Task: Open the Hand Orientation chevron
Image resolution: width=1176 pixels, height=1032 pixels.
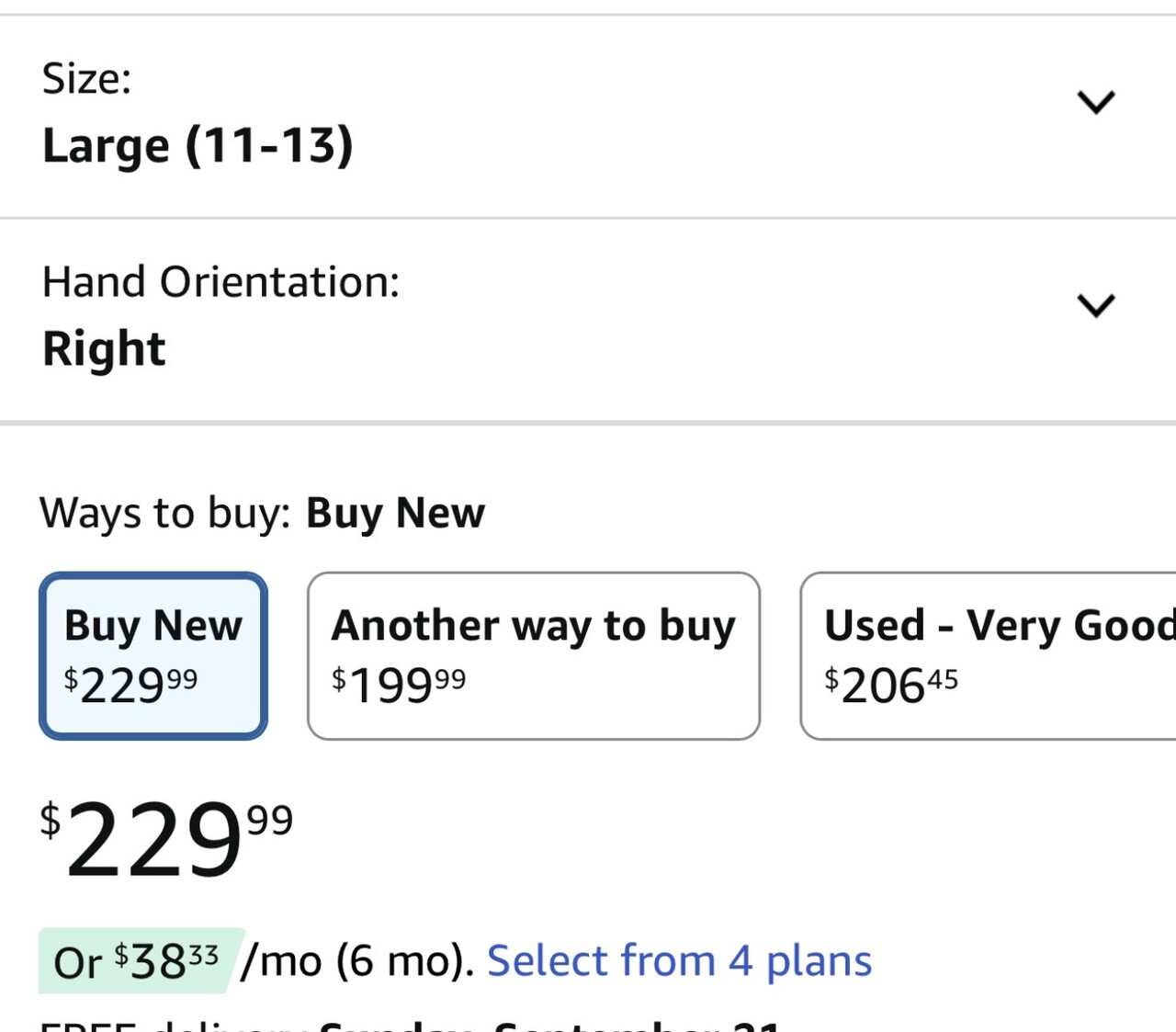Action: (x=1095, y=305)
